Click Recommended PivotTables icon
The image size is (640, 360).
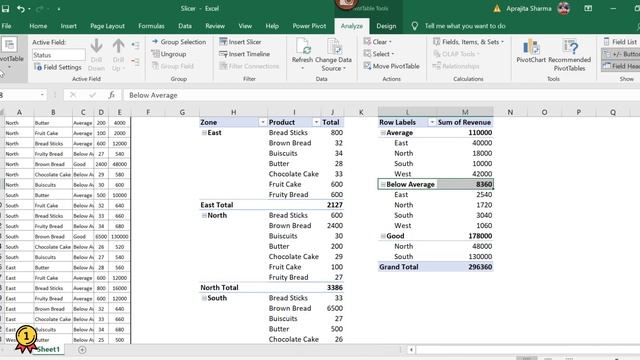(570, 47)
